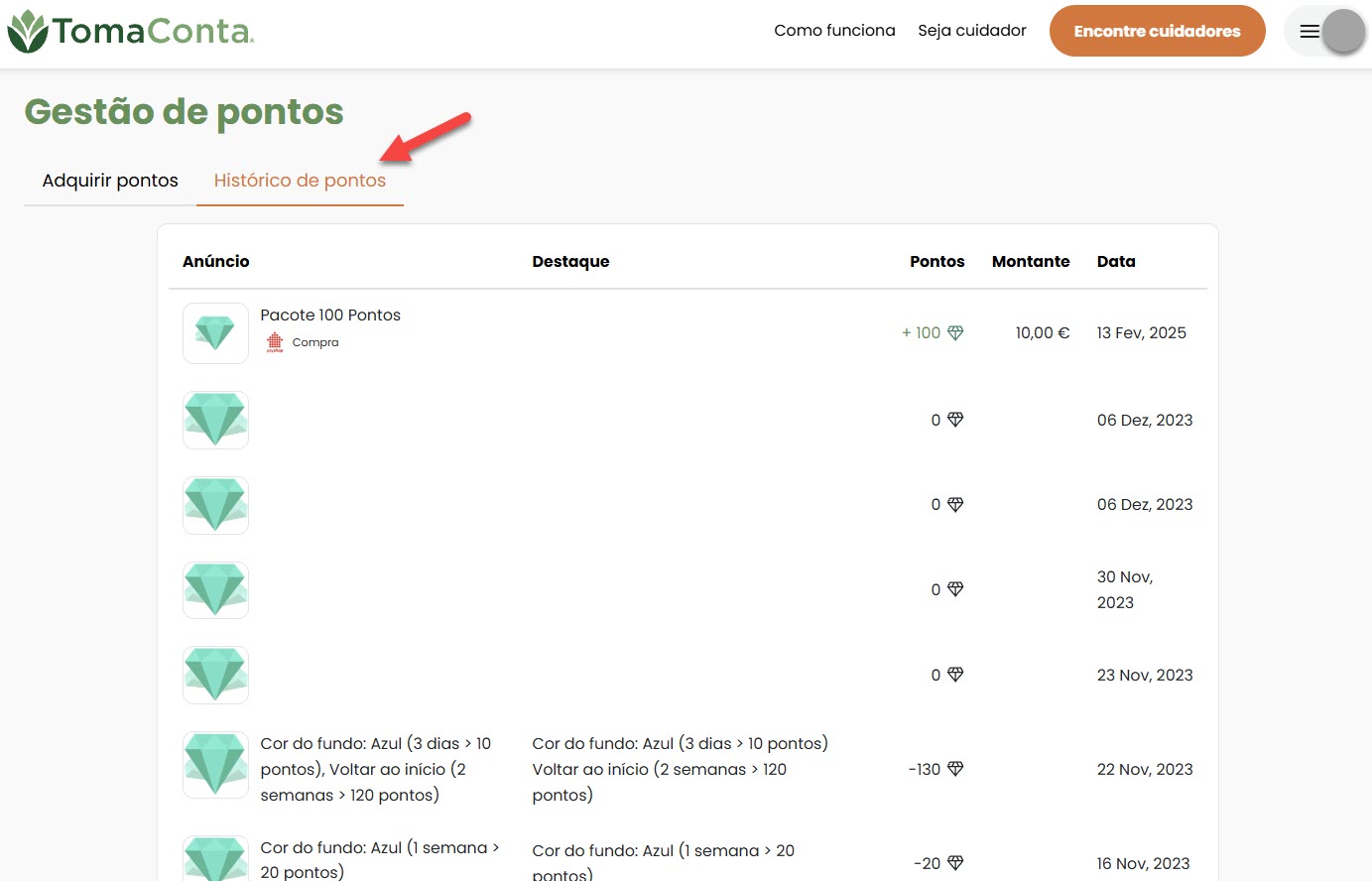
Task: Click the points diamond icon in -130 row
Action: pos(955,769)
